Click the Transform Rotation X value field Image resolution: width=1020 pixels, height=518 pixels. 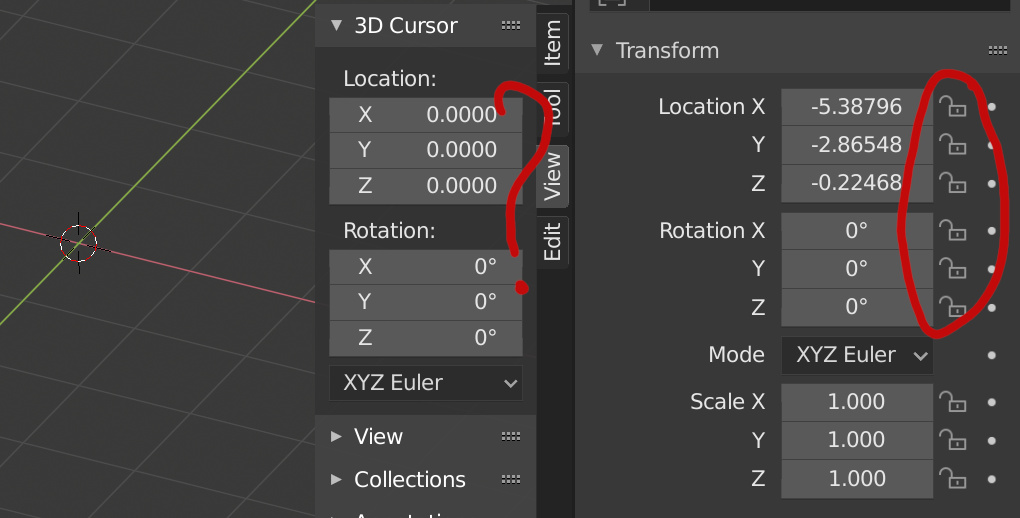(x=857, y=230)
